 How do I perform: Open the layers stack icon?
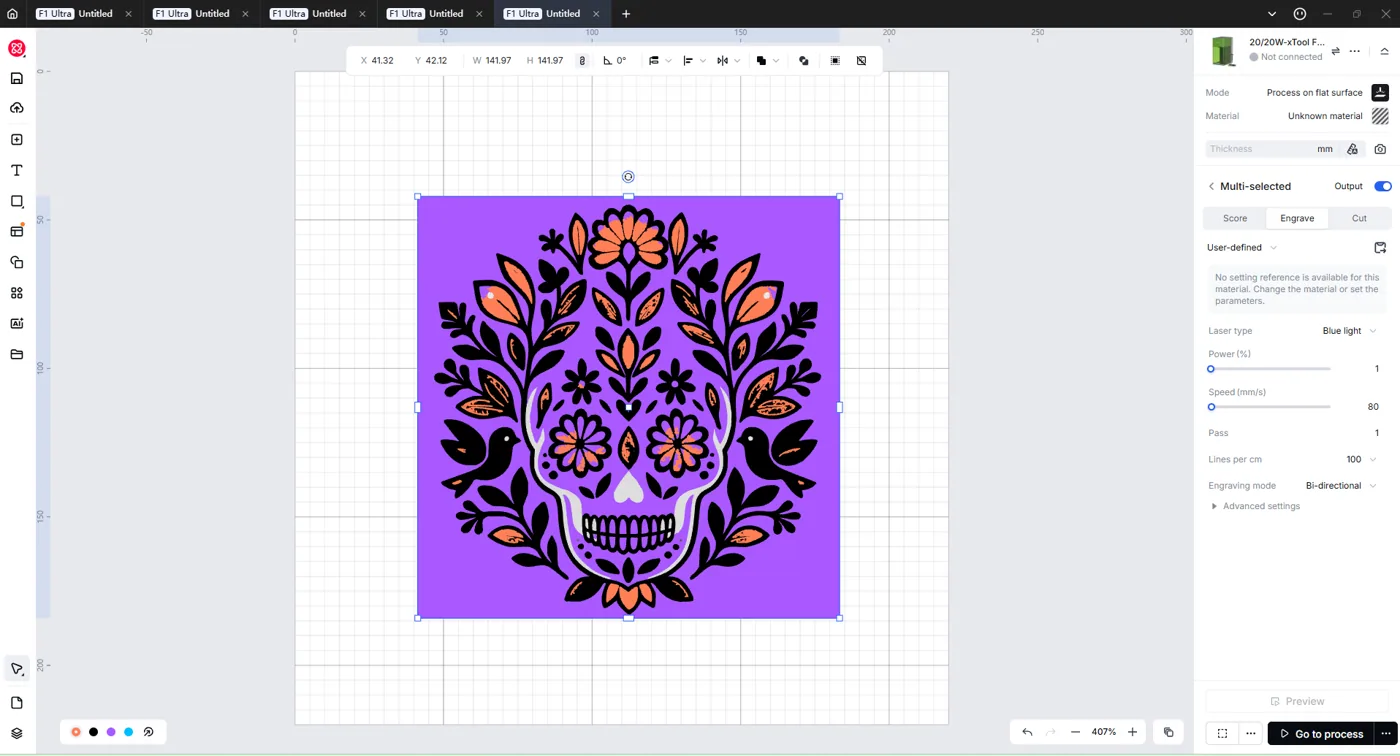tap(16, 733)
